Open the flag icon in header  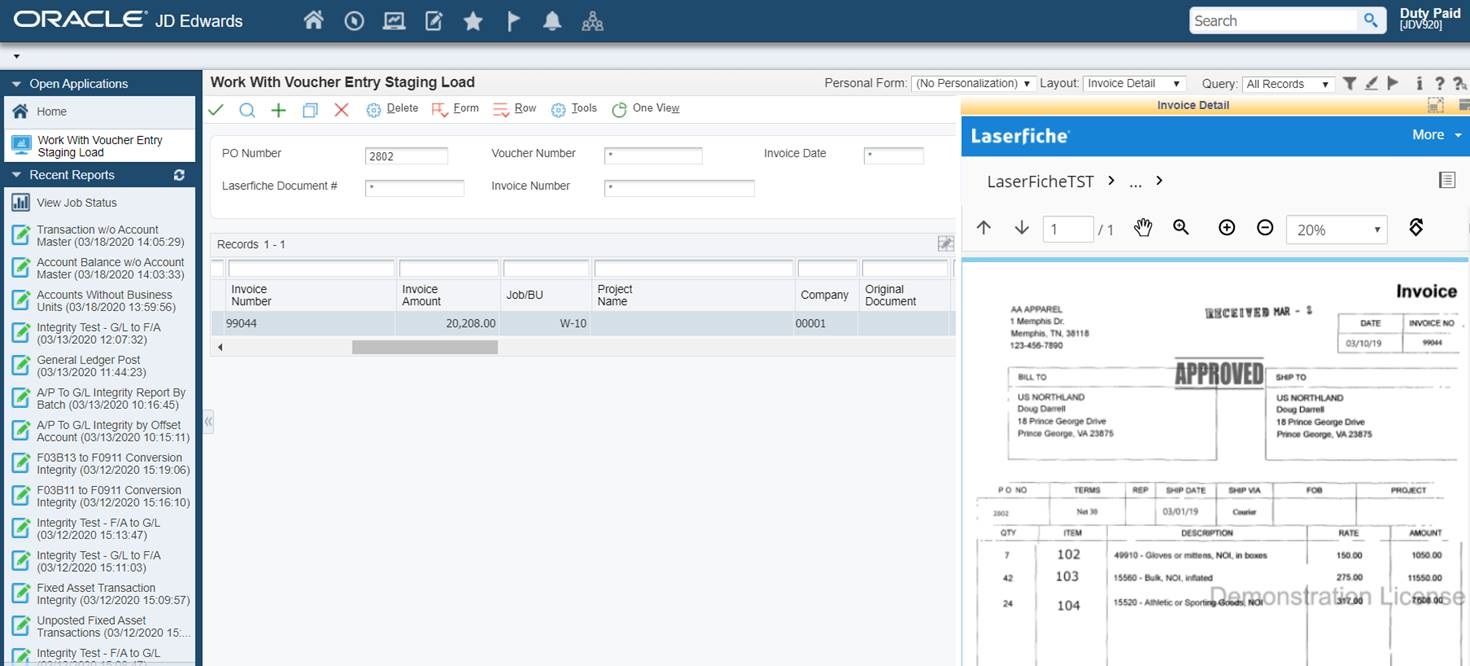click(513, 20)
